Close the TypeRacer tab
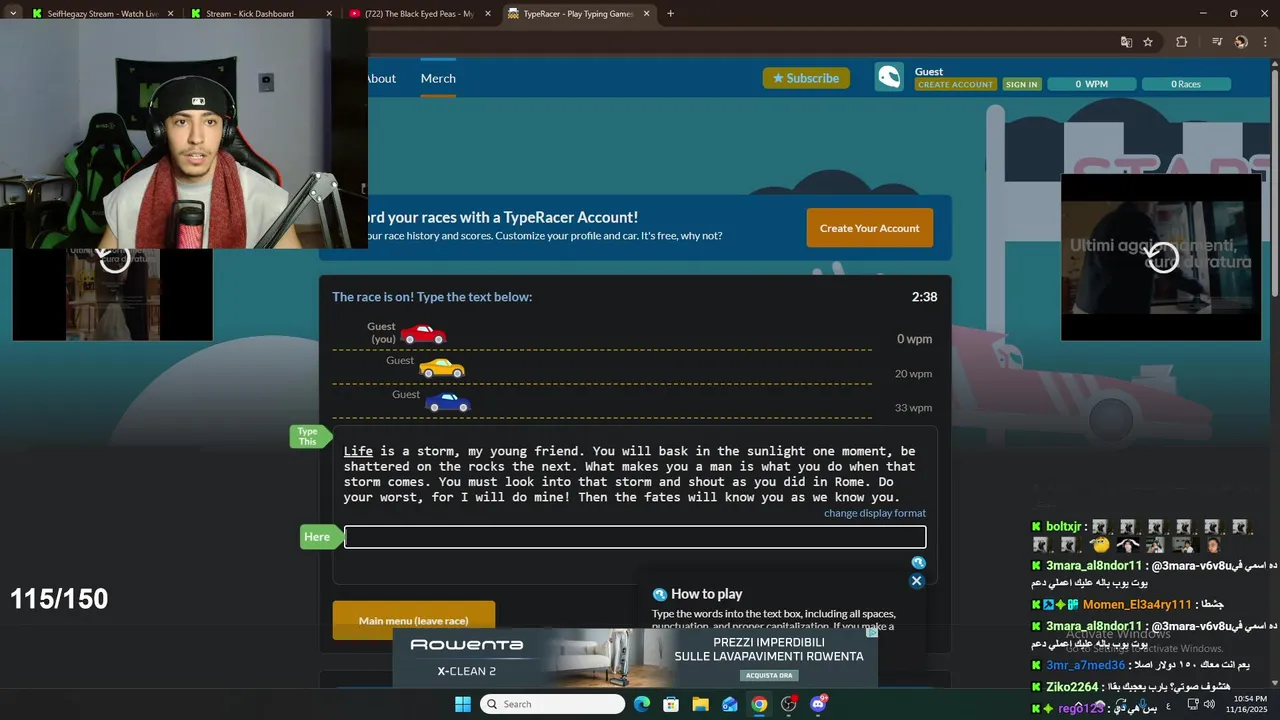The width and height of the screenshot is (1280, 720). click(x=646, y=14)
